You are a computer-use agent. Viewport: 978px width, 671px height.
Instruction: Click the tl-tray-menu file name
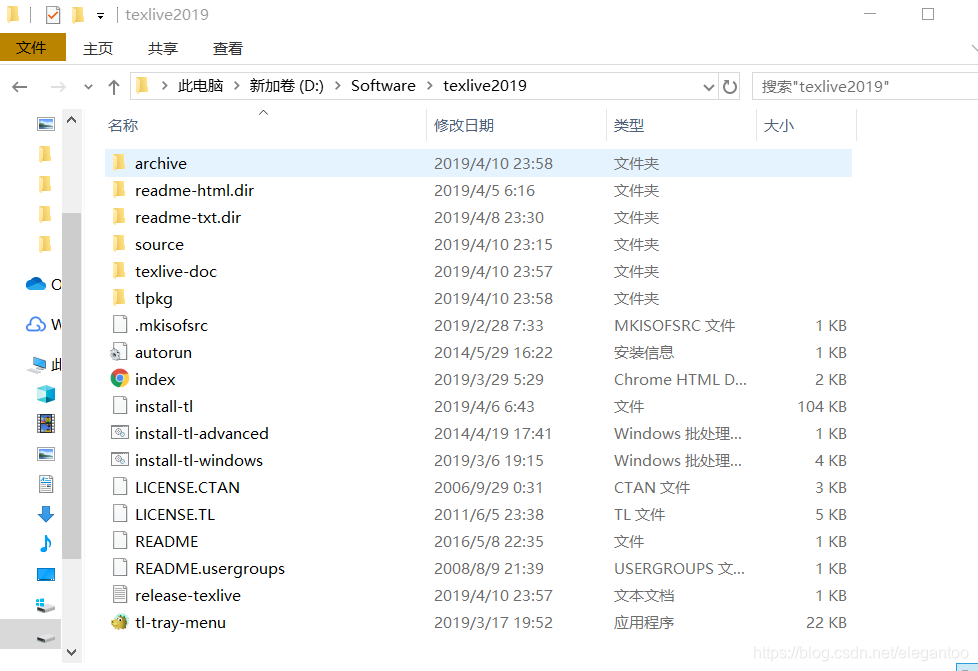click(180, 622)
